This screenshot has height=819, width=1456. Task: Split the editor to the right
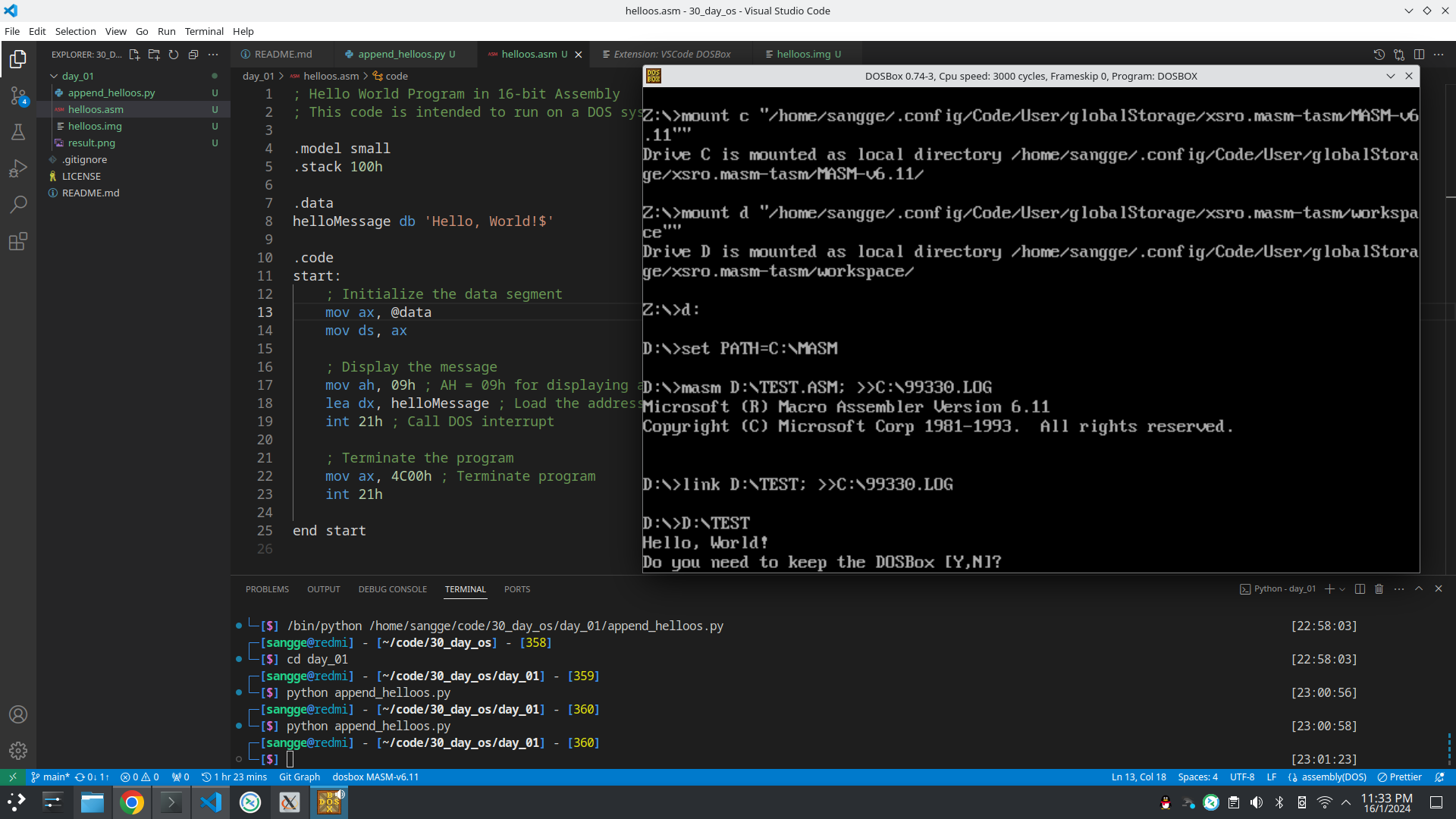[x=1419, y=55]
